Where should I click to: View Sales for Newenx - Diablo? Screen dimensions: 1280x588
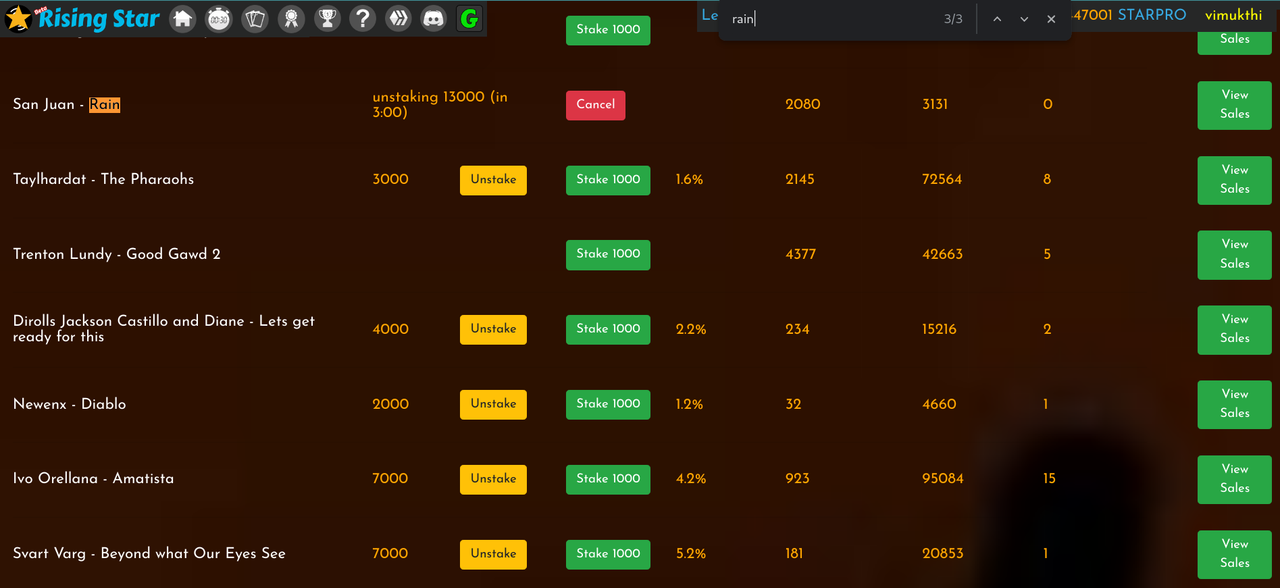pyautogui.click(x=1235, y=404)
